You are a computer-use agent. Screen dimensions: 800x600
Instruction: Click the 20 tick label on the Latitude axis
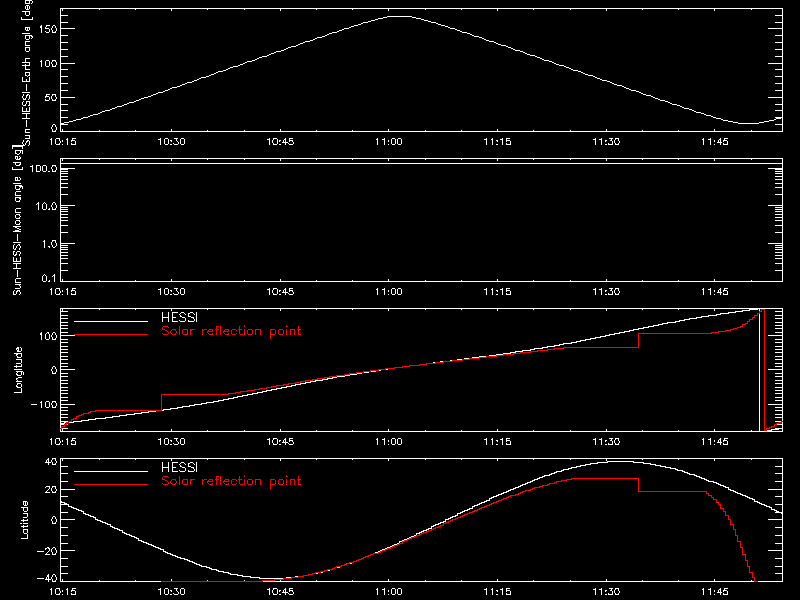point(52,490)
